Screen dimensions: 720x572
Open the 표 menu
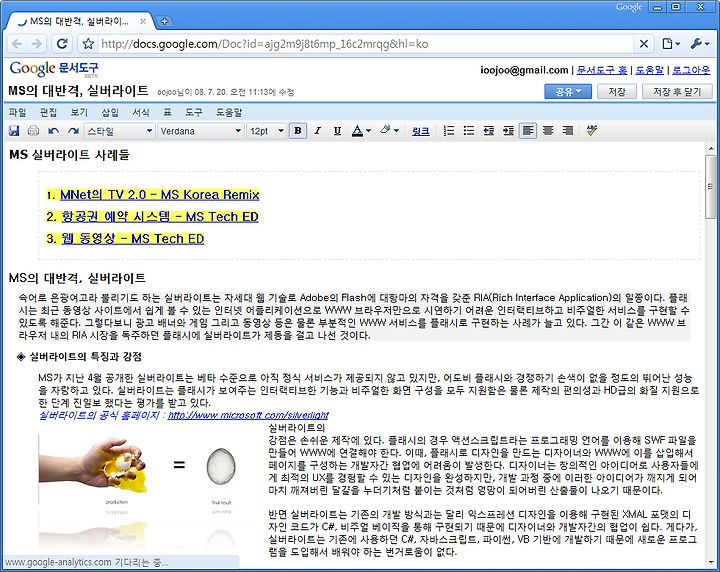point(167,112)
